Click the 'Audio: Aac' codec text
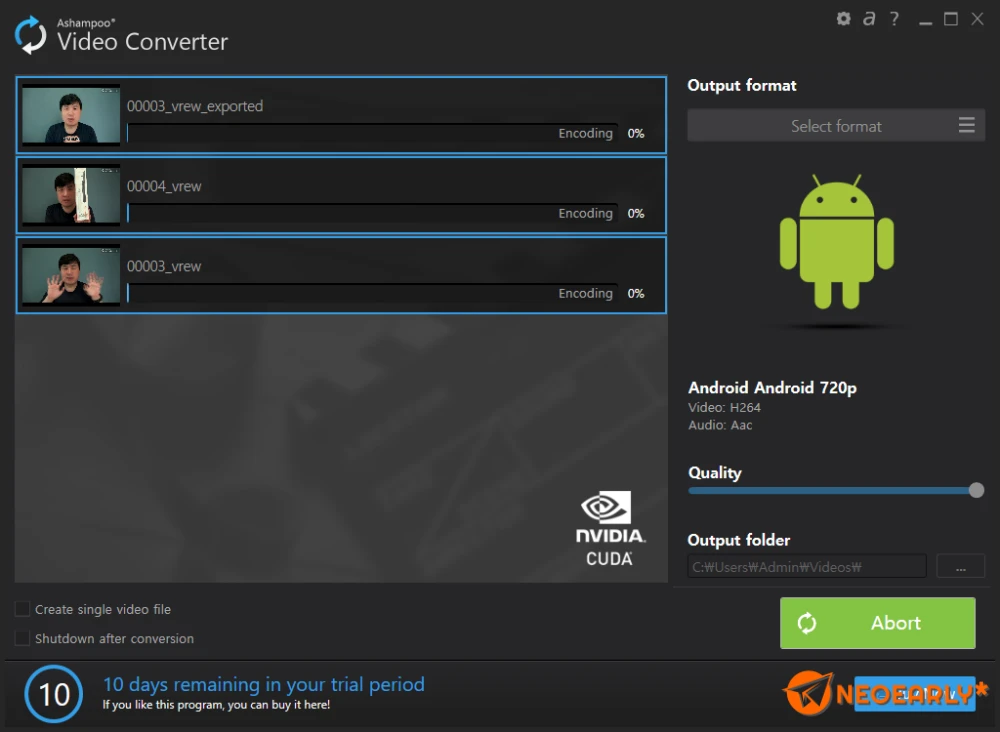Viewport: 1000px width, 732px height. 720,425
